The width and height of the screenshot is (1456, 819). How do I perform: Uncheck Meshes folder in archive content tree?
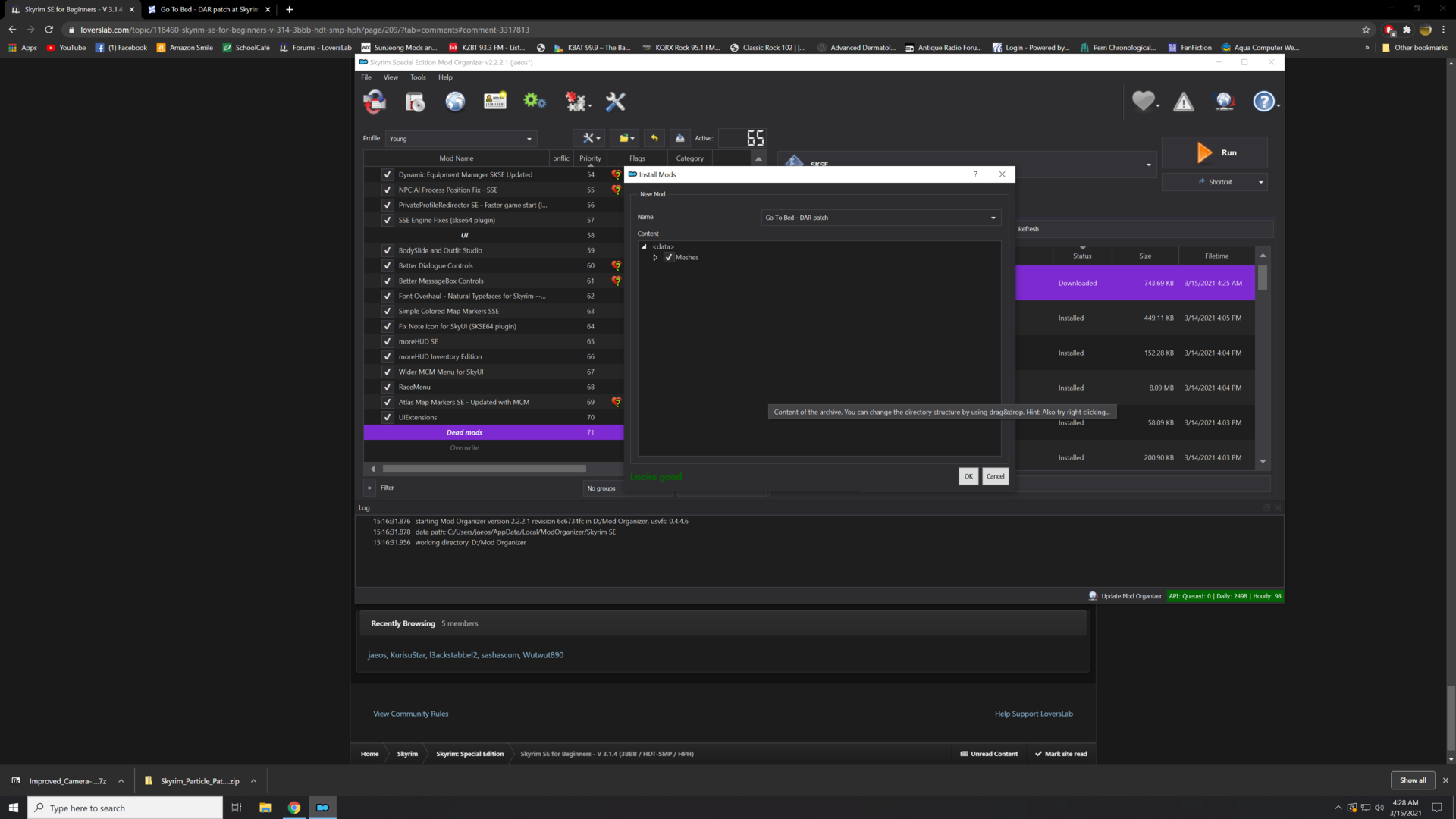click(x=669, y=257)
